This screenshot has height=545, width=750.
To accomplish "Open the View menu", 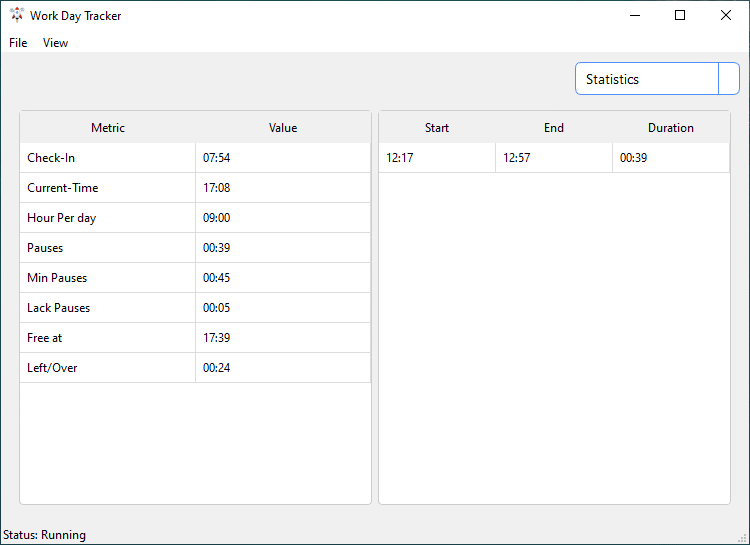I will [x=55, y=43].
